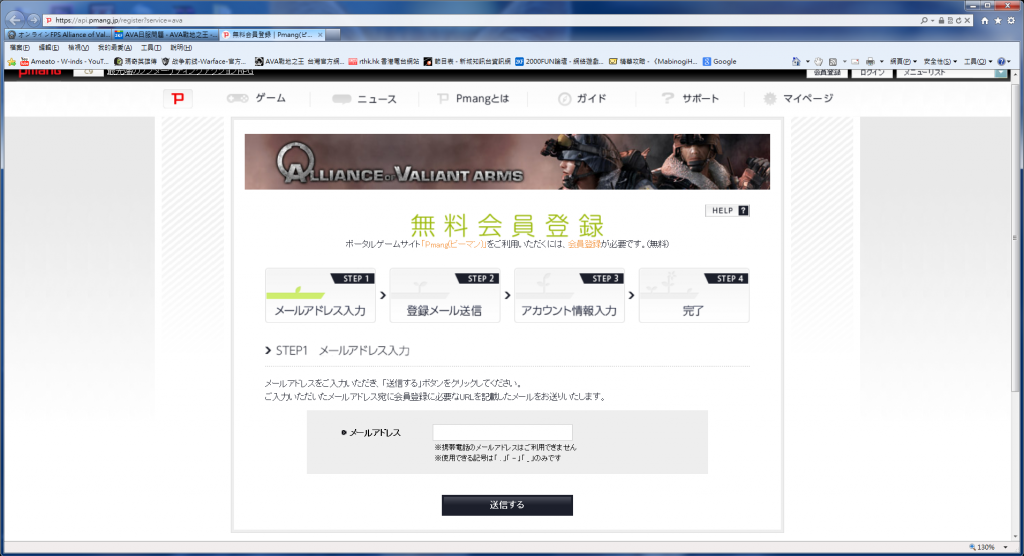Click the red Pmang P logo icon

[178, 98]
